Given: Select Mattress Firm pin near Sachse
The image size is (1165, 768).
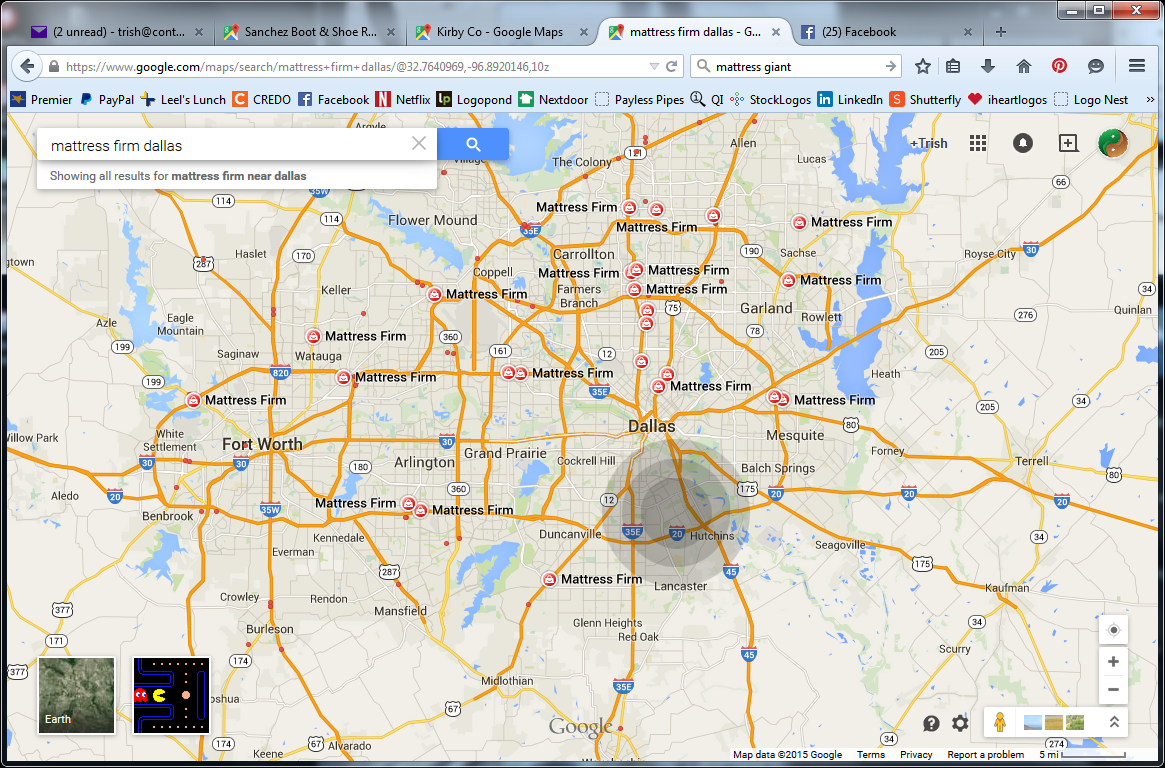Looking at the screenshot, I should coord(799,221).
